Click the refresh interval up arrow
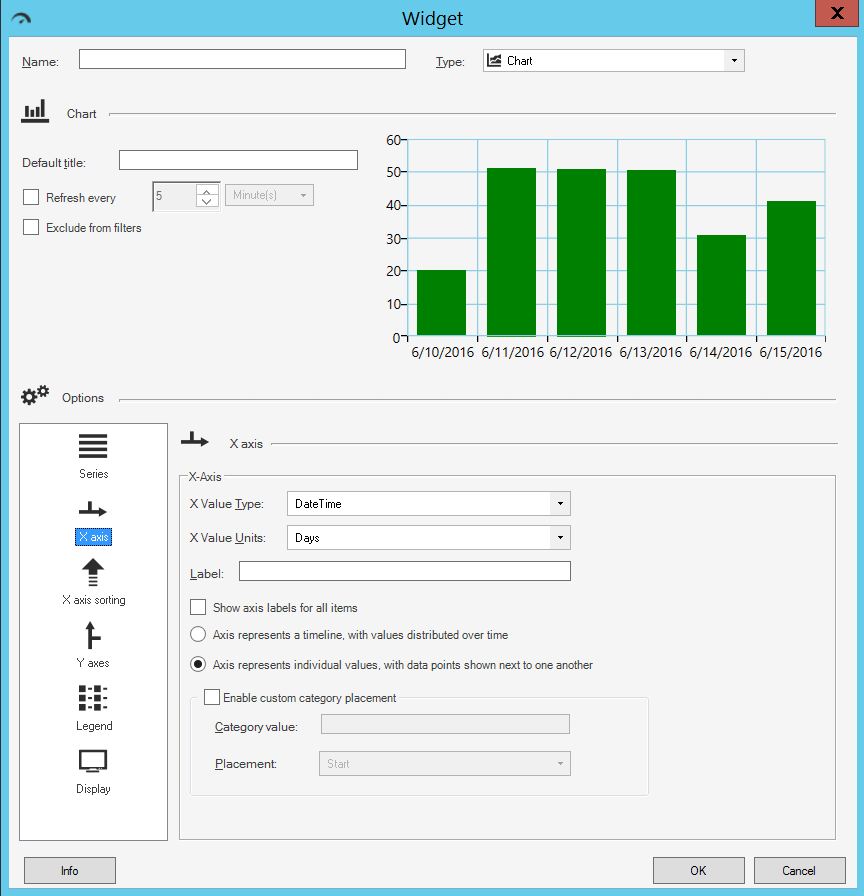The height and width of the screenshot is (896, 864). [206, 192]
